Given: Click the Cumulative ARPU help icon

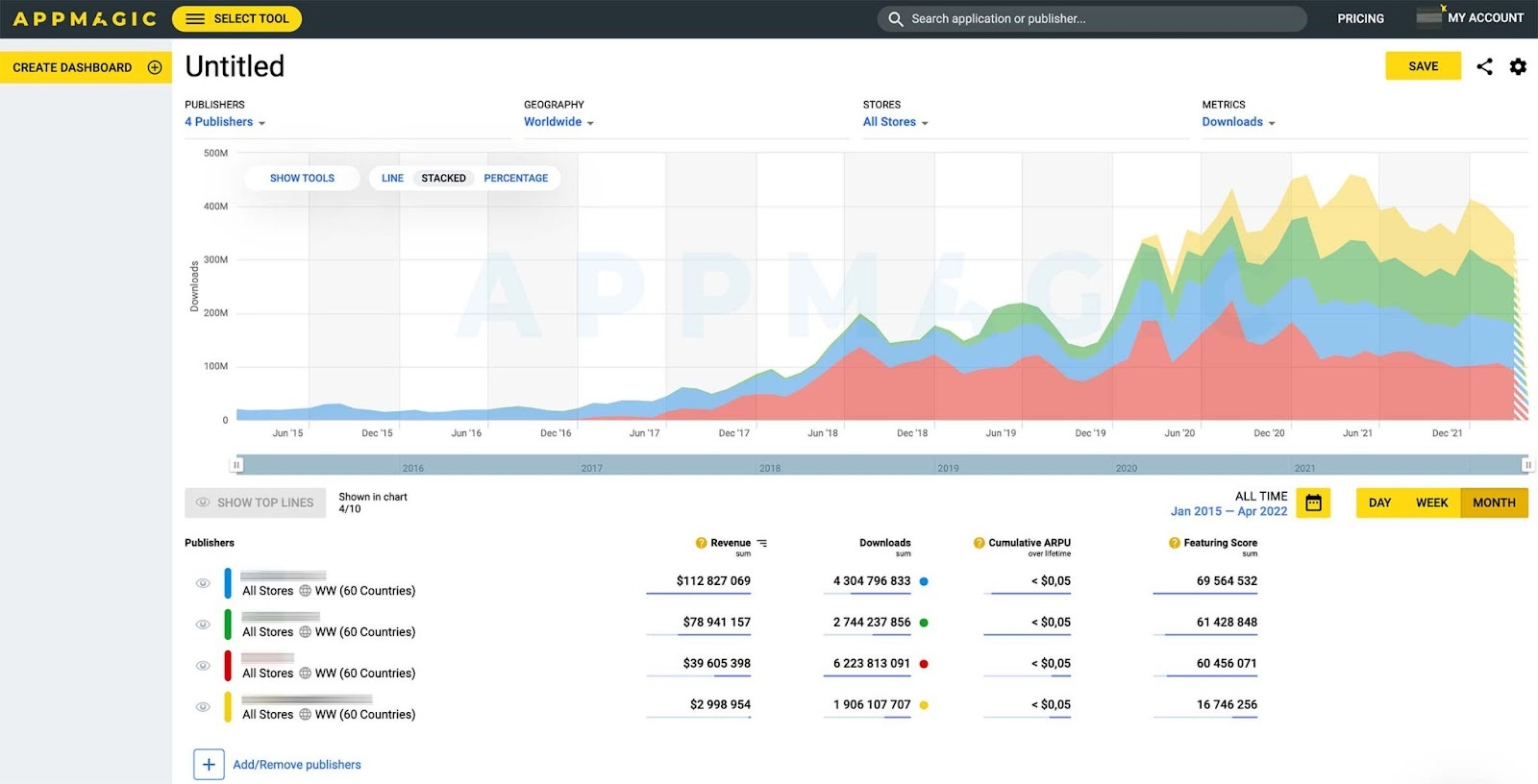Looking at the screenshot, I should 979,543.
